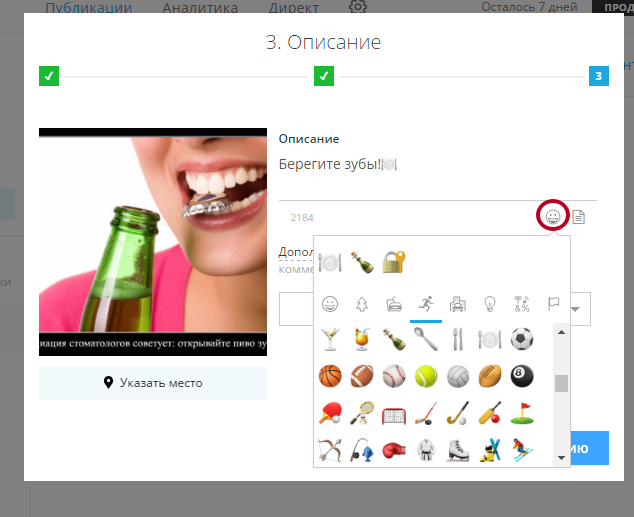Insert field hockey stick emoji

[x=458, y=413]
